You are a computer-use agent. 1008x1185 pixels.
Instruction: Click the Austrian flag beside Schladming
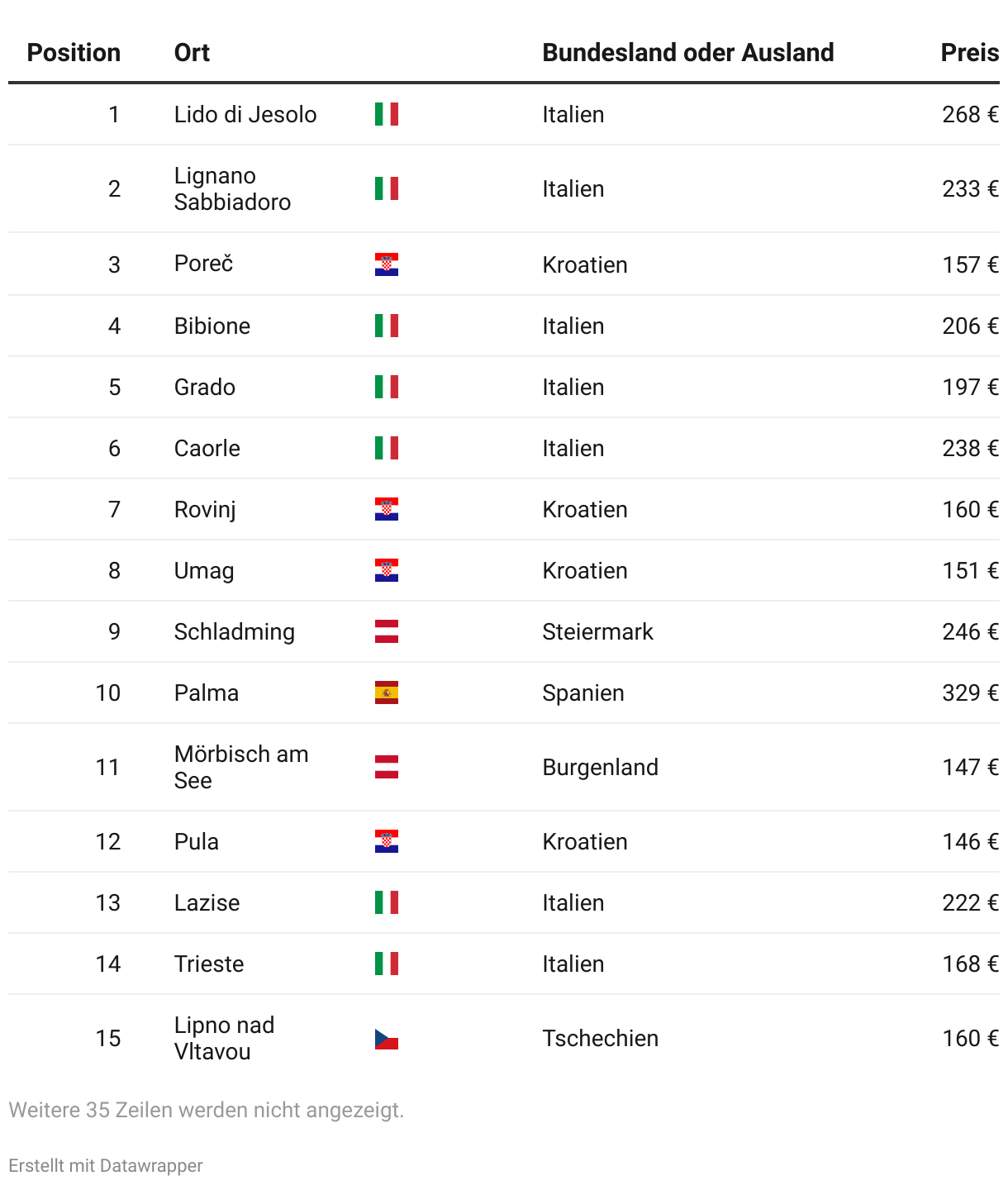386,631
